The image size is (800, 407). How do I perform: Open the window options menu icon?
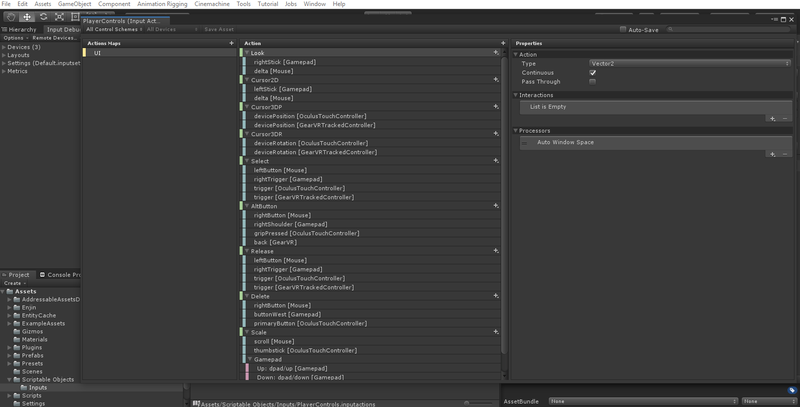click(x=774, y=19)
